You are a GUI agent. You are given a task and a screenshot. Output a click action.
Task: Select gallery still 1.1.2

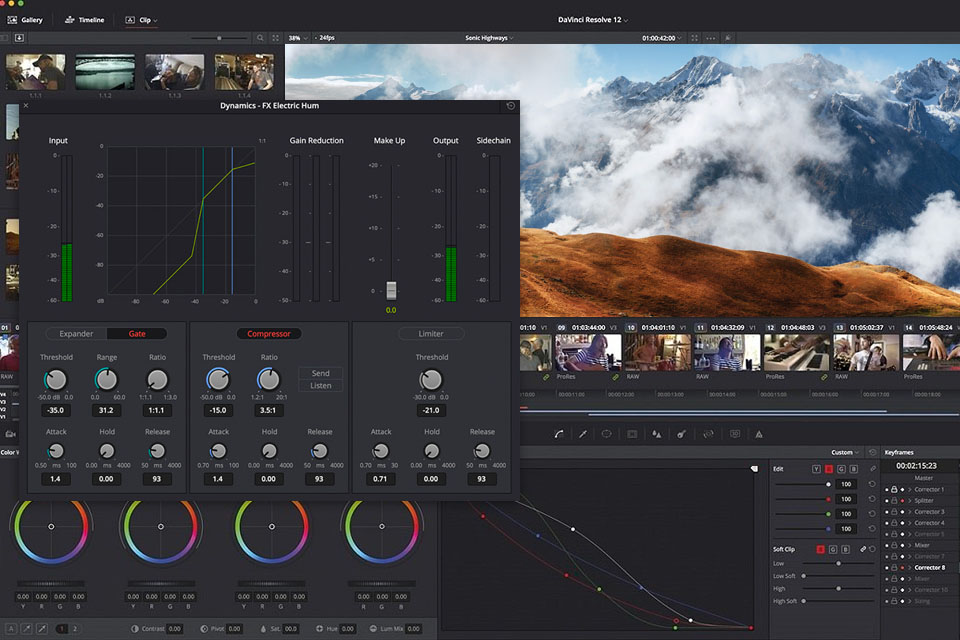(105, 72)
